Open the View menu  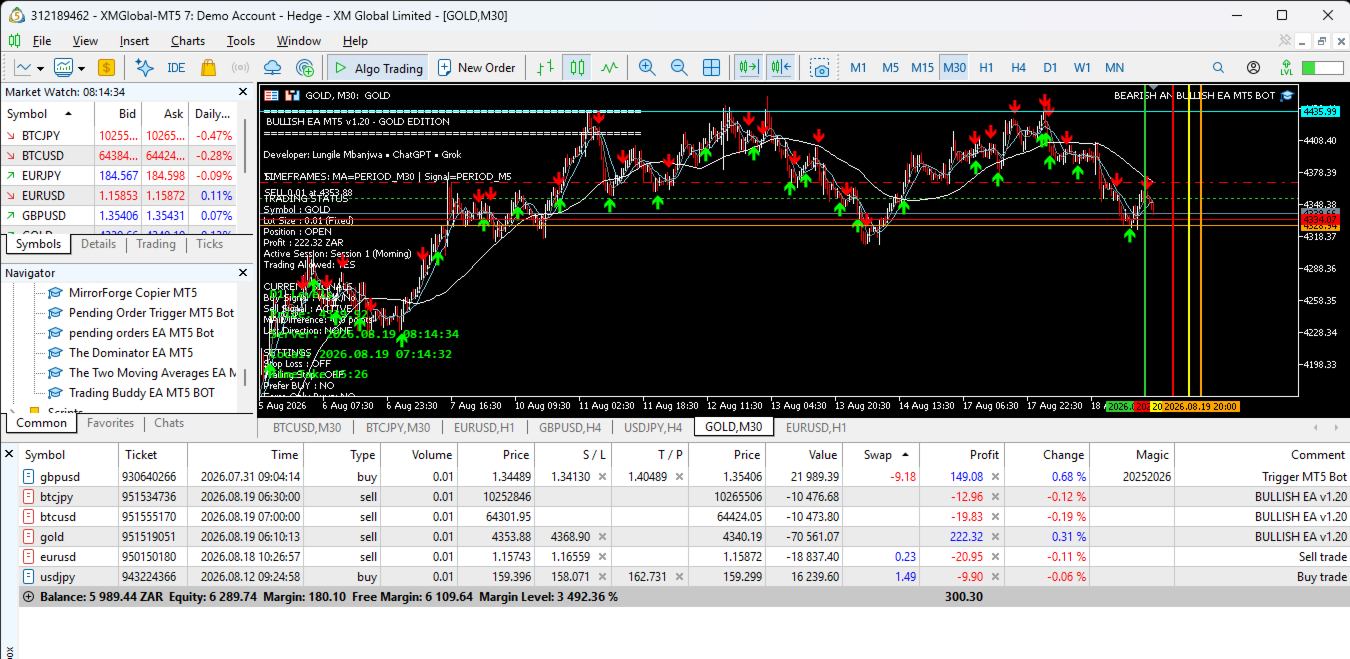point(85,41)
